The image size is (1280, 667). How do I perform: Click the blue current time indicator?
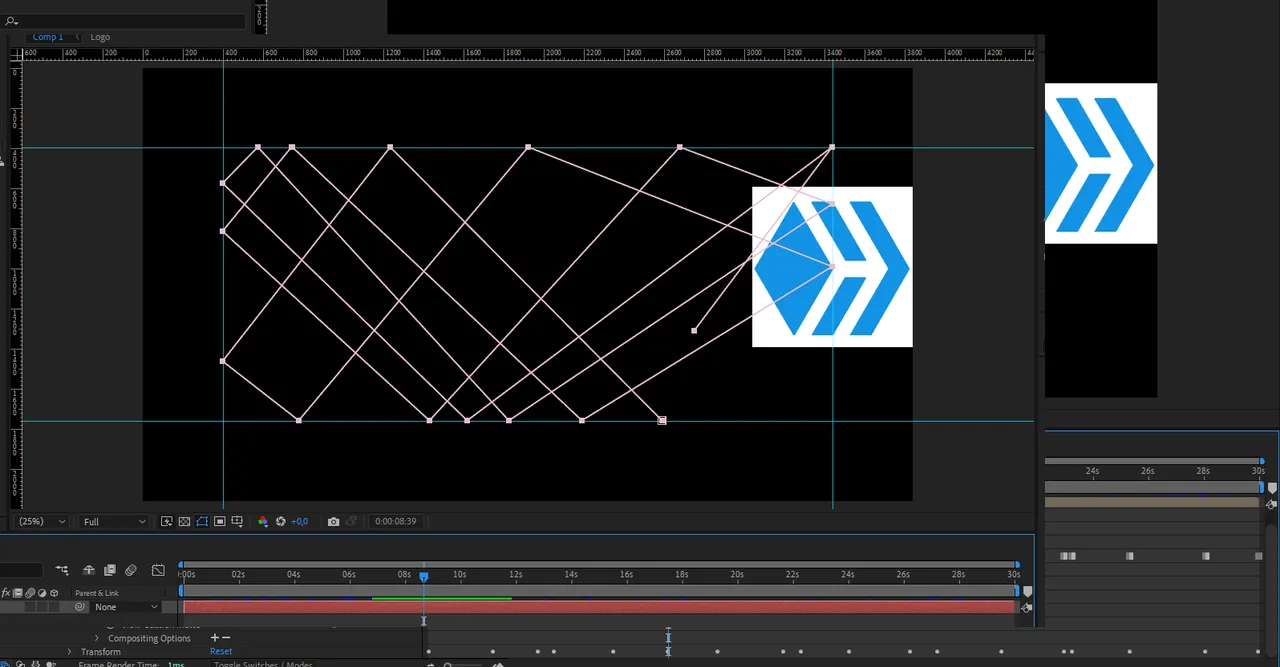click(424, 577)
